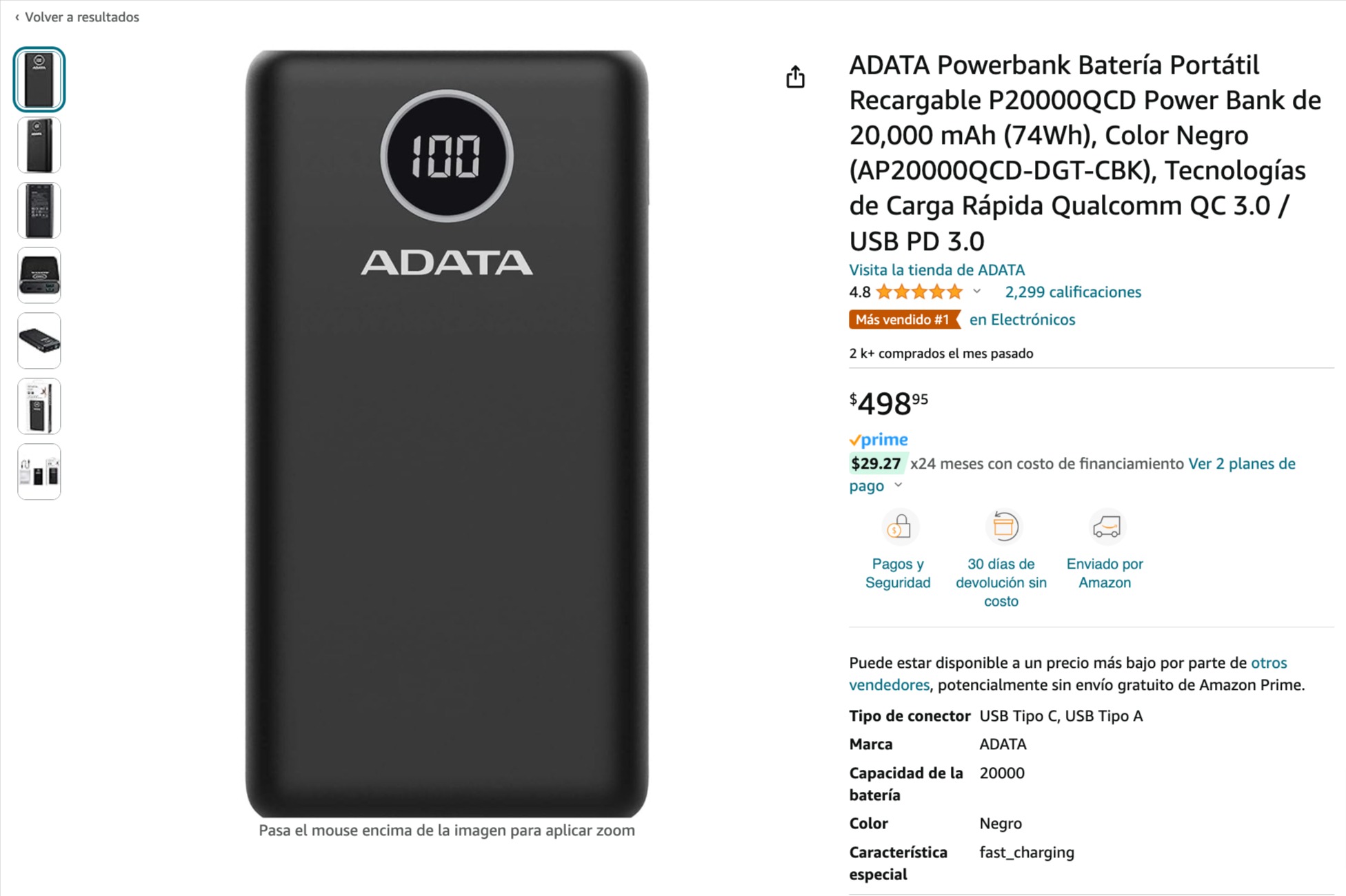Show the ports view thumbnail, fourth in list

(x=39, y=276)
